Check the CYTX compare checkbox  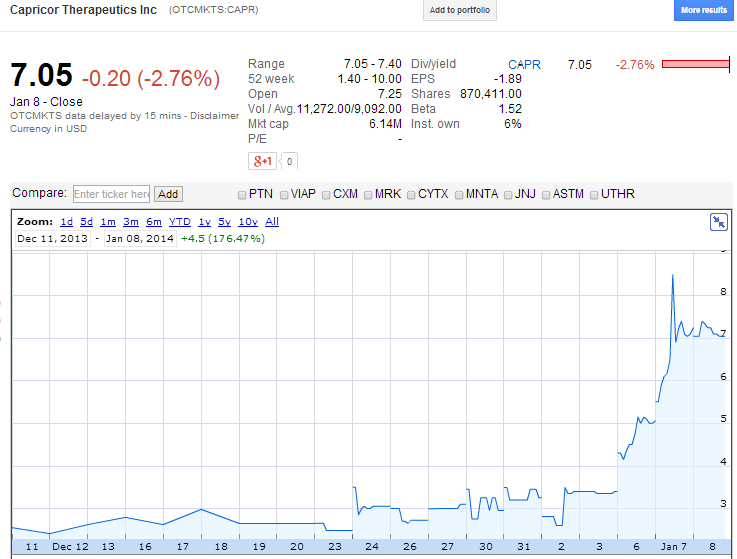(x=411, y=195)
